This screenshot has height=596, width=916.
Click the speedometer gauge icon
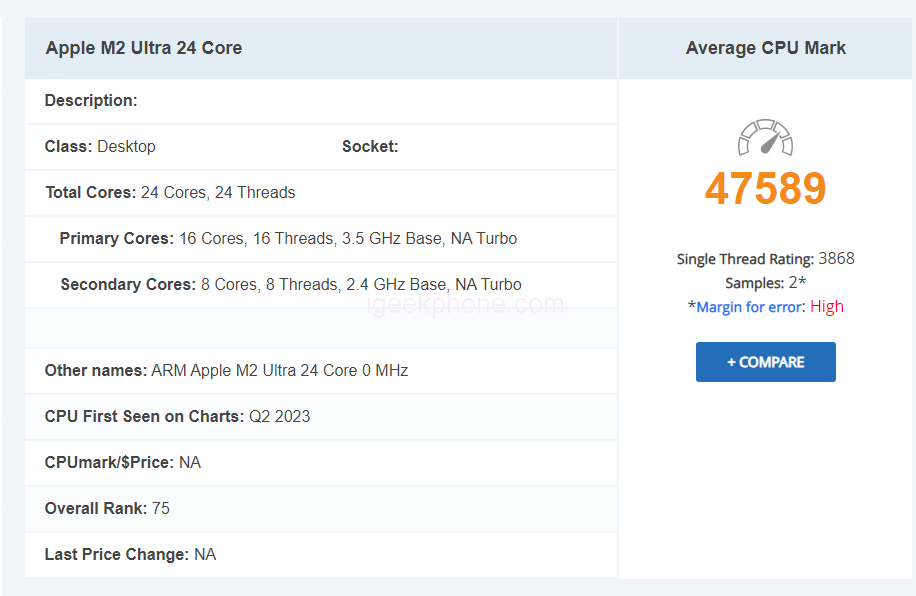(x=765, y=138)
